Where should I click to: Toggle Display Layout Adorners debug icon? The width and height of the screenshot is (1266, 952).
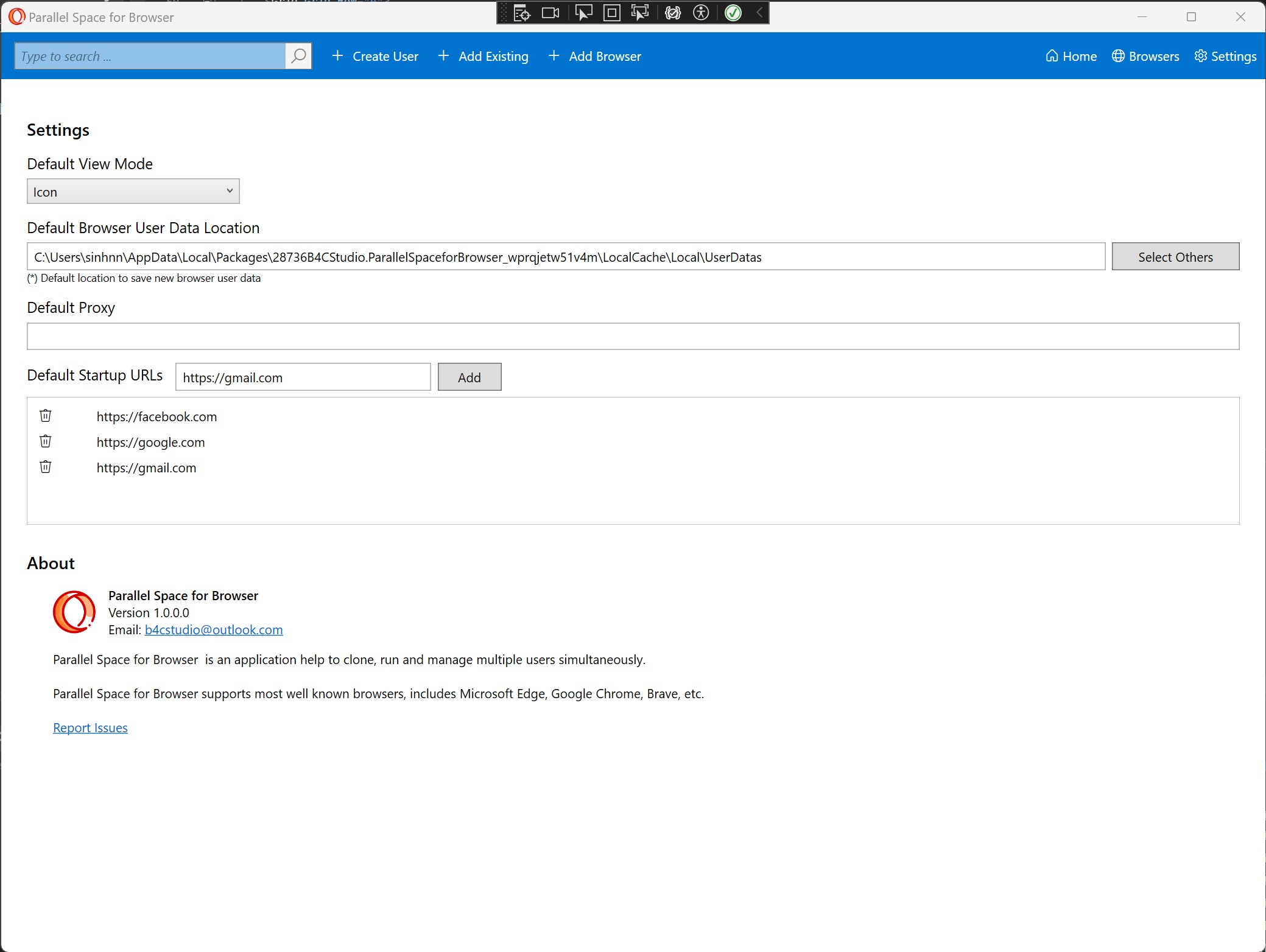611,13
